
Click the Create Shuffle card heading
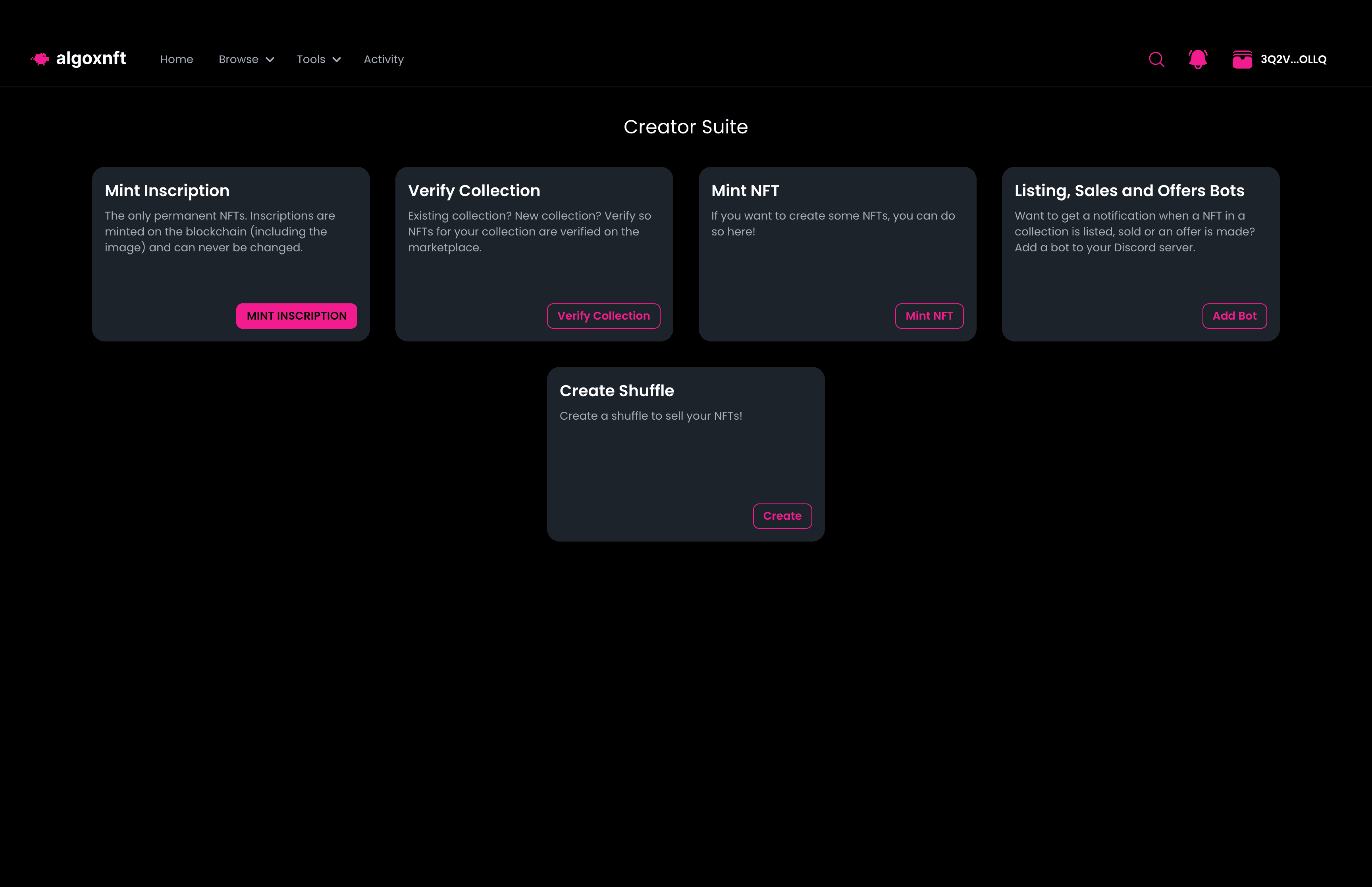pyautogui.click(x=617, y=391)
